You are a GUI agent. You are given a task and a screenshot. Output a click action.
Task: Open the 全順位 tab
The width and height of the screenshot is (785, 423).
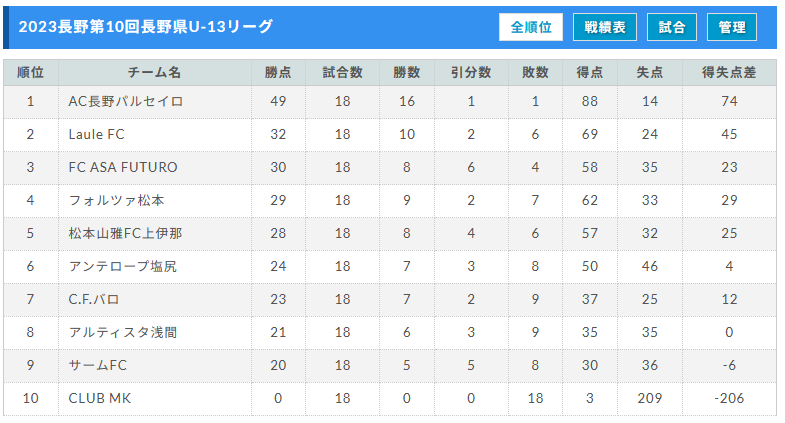[x=531, y=27]
